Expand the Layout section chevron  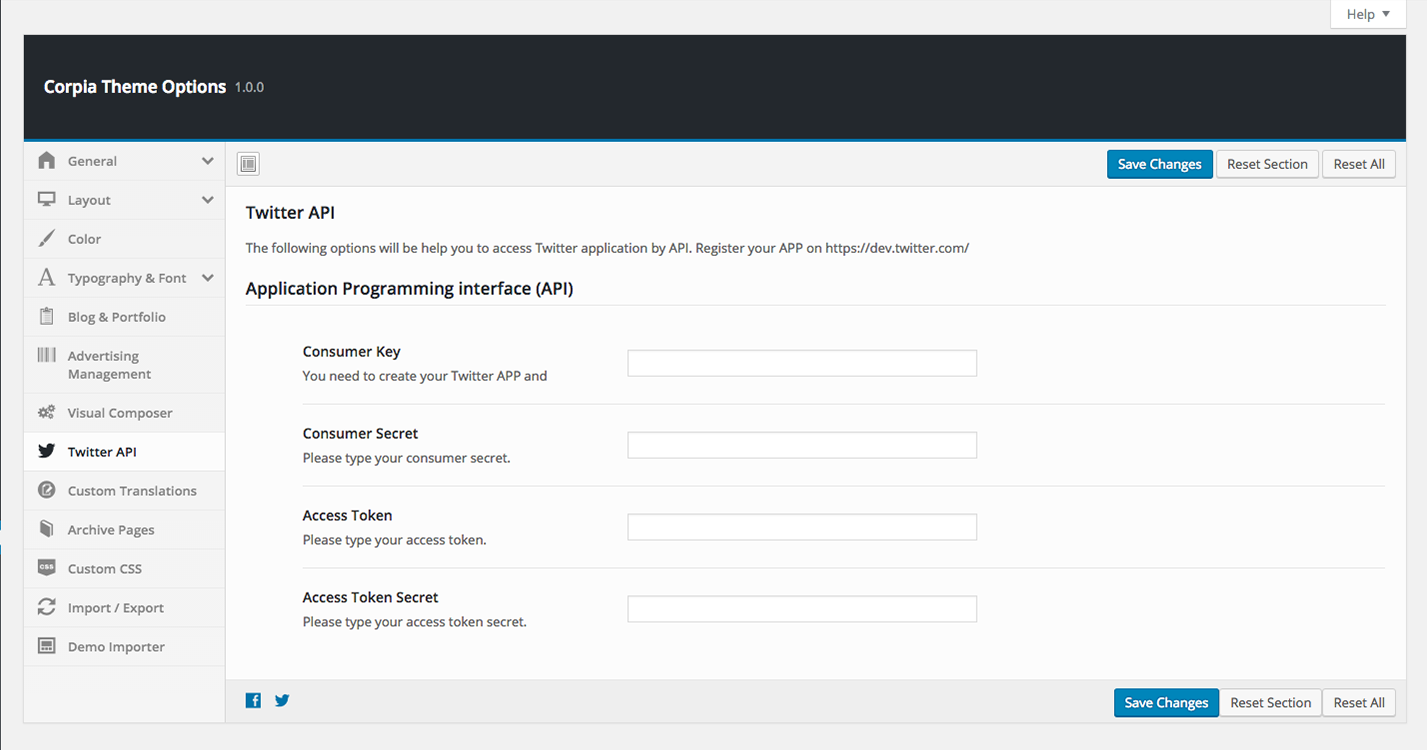207,200
